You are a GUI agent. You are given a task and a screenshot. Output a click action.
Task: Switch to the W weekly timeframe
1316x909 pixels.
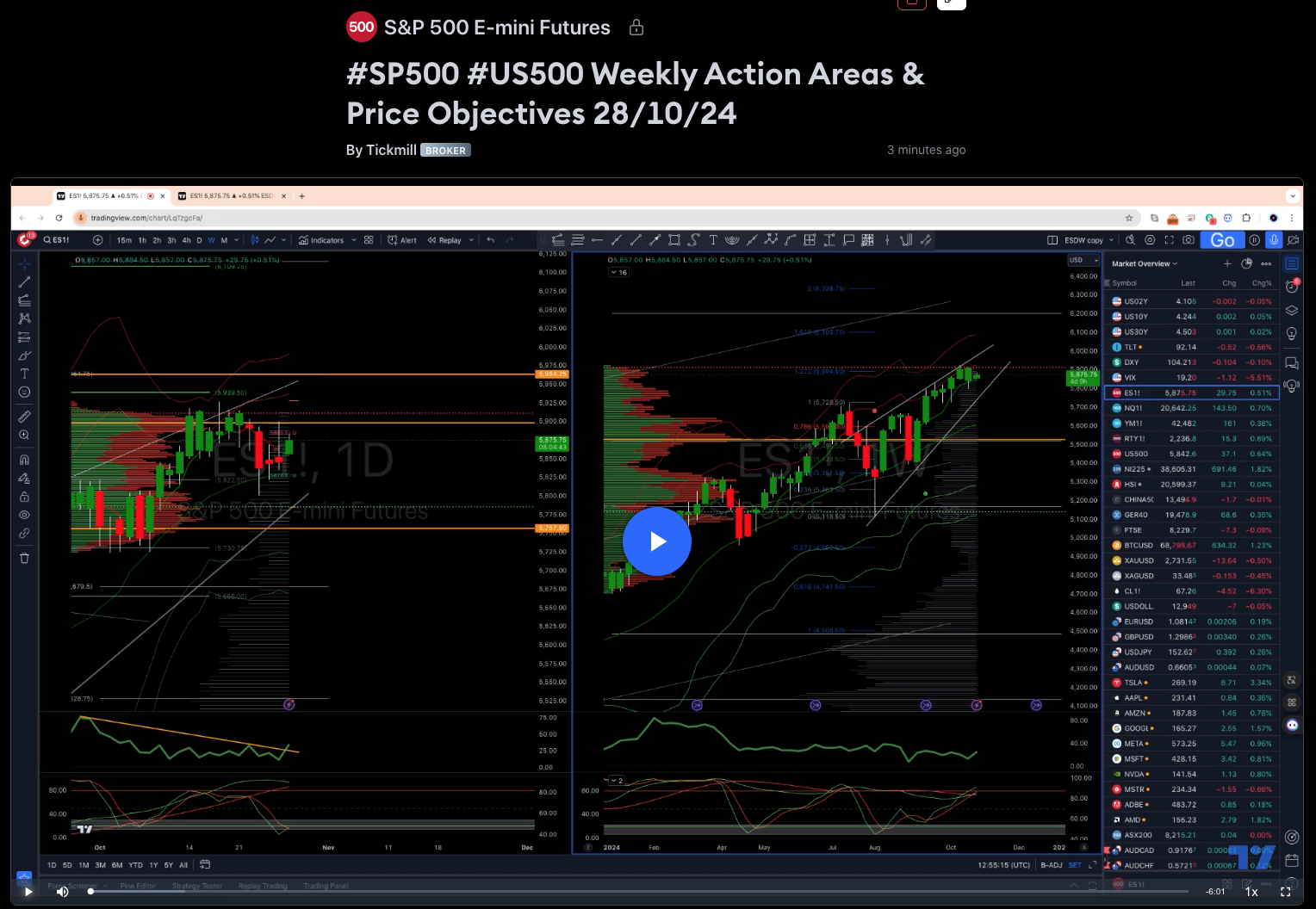tap(211, 240)
